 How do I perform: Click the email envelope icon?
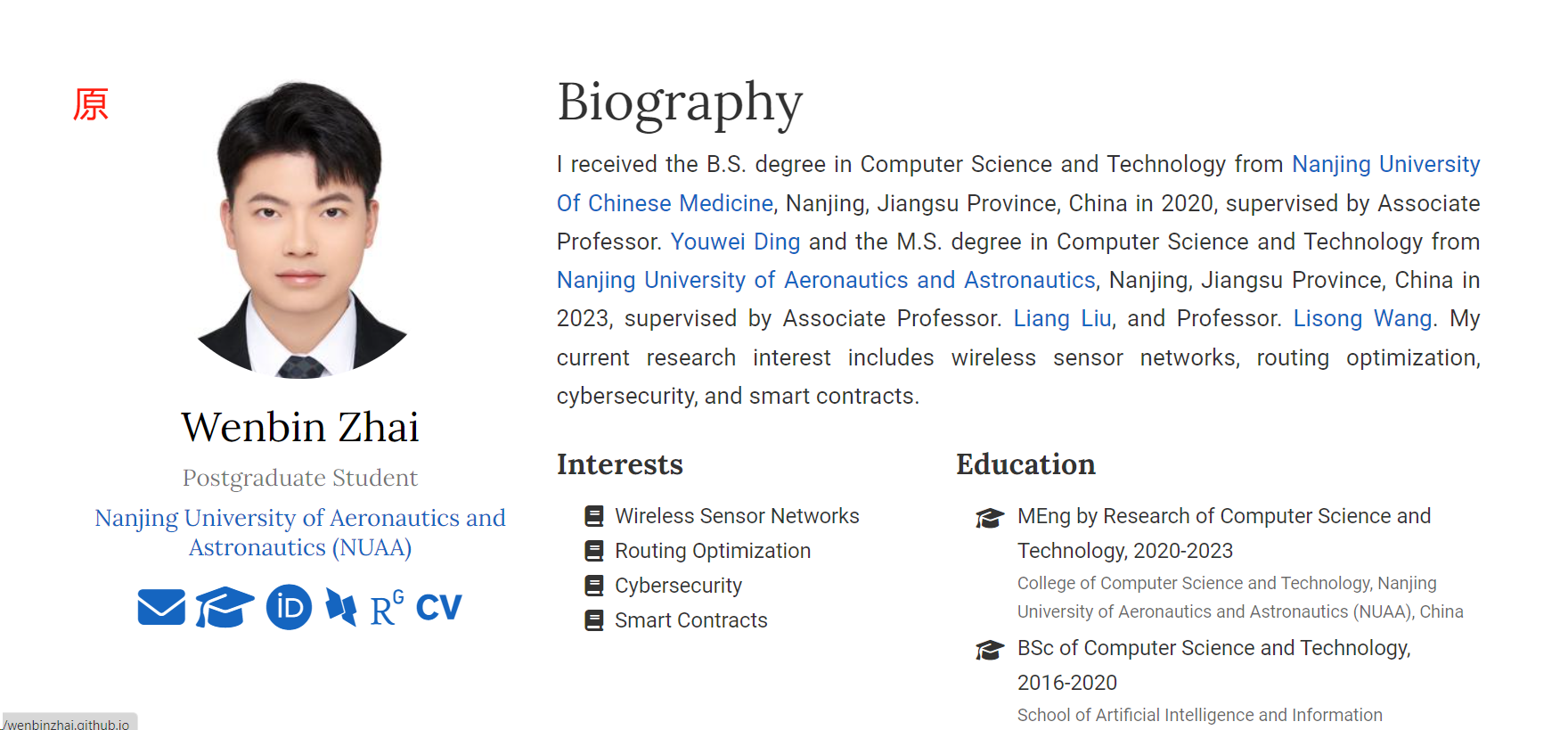tap(161, 607)
